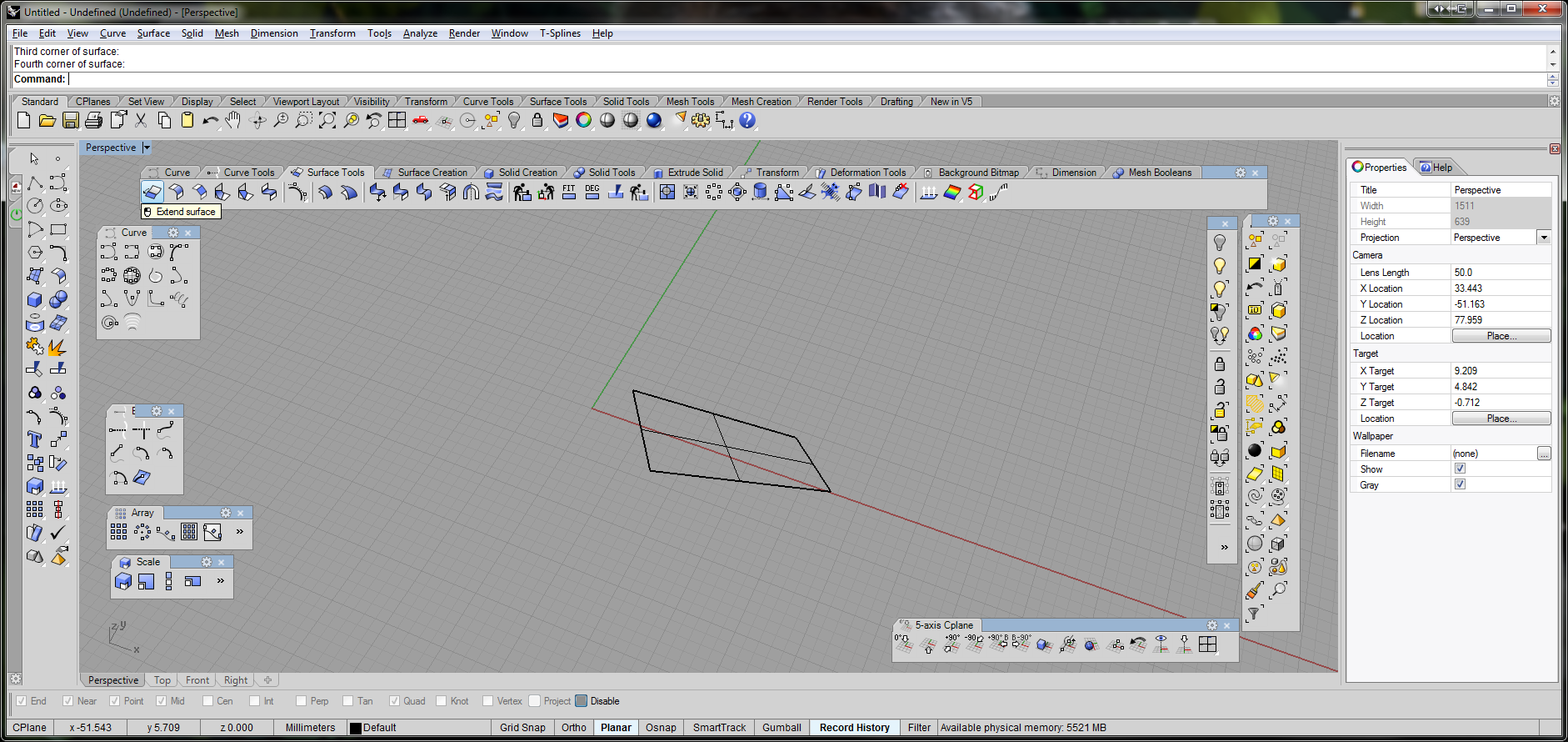
Task: Click the Save file icon
Action: (71, 121)
